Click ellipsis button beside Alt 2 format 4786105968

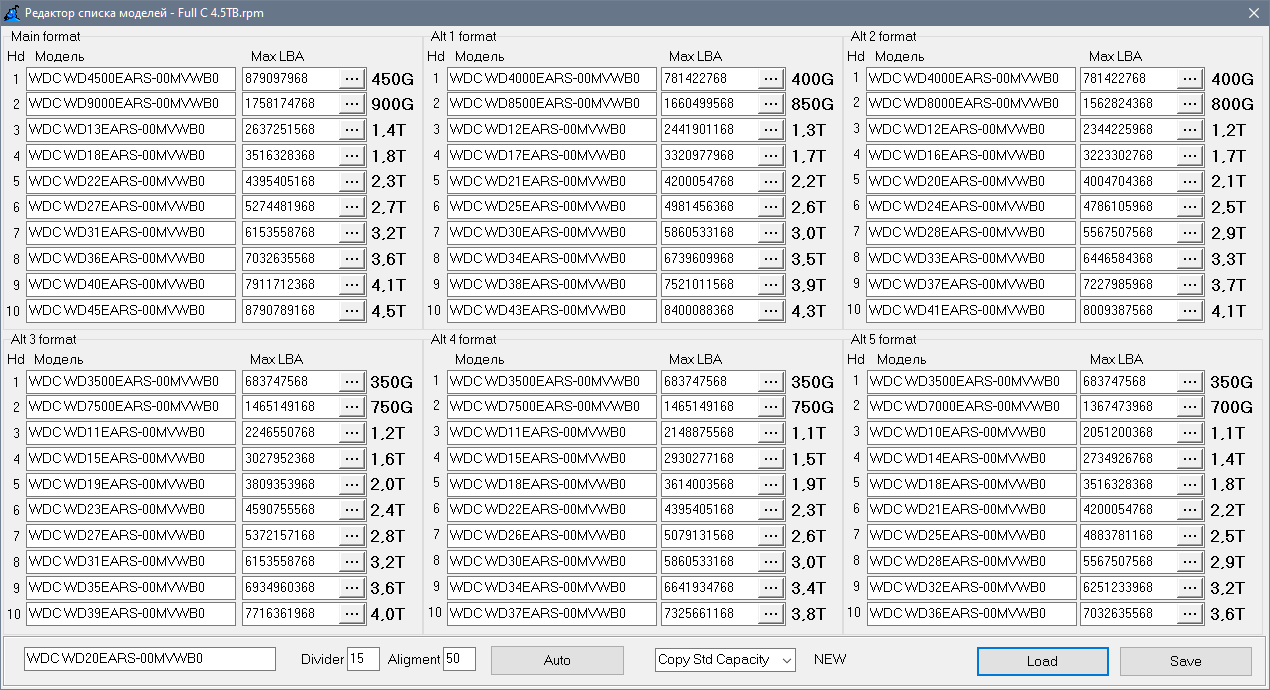(1190, 207)
